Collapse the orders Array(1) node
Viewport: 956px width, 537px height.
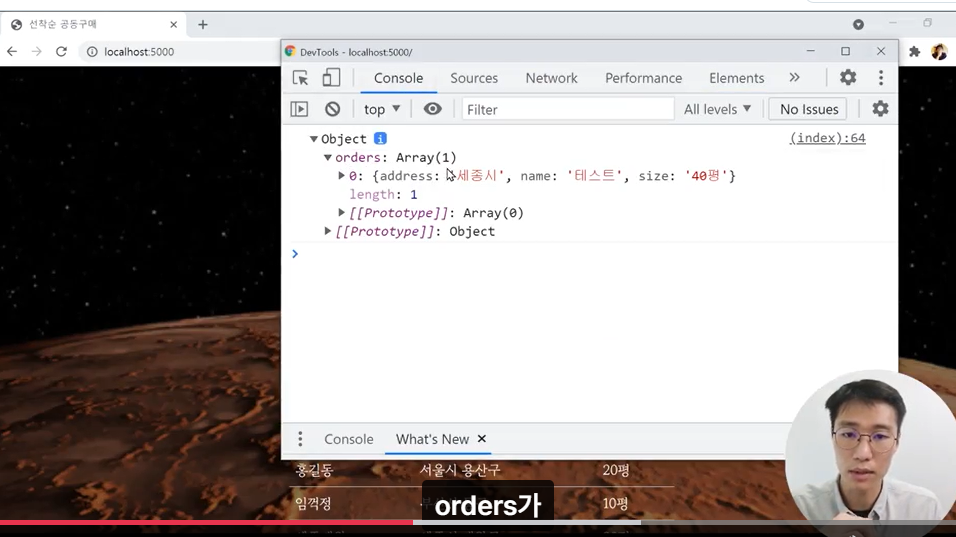point(327,157)
